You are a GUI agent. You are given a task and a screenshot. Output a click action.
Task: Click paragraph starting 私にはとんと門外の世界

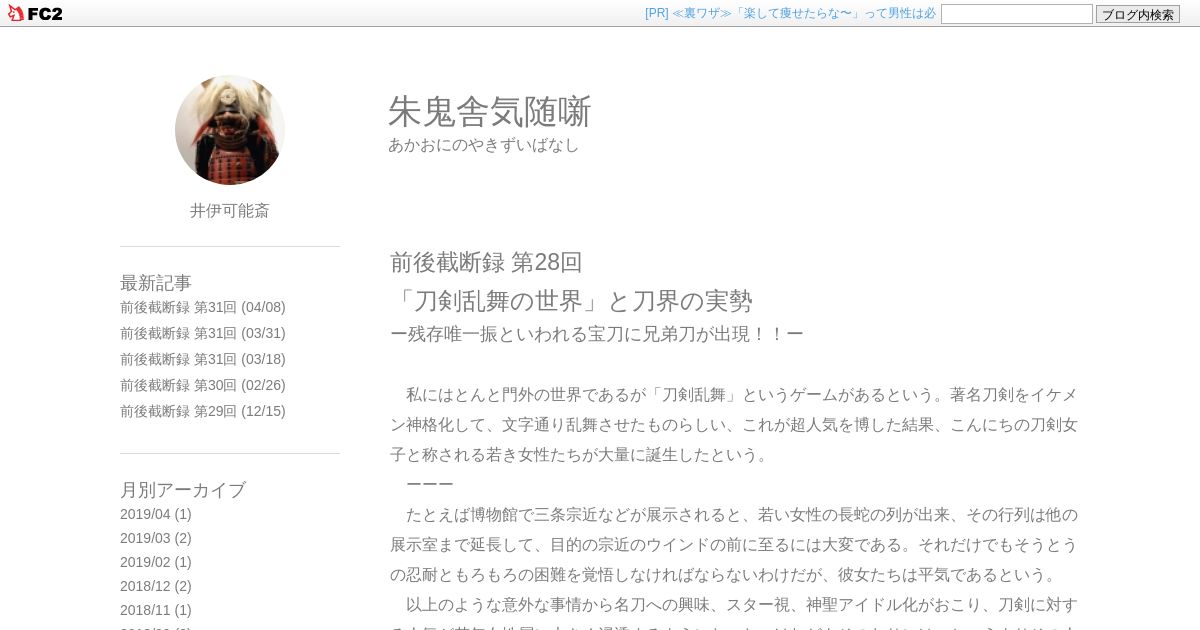pyautogui.click(x=734, y=424)
